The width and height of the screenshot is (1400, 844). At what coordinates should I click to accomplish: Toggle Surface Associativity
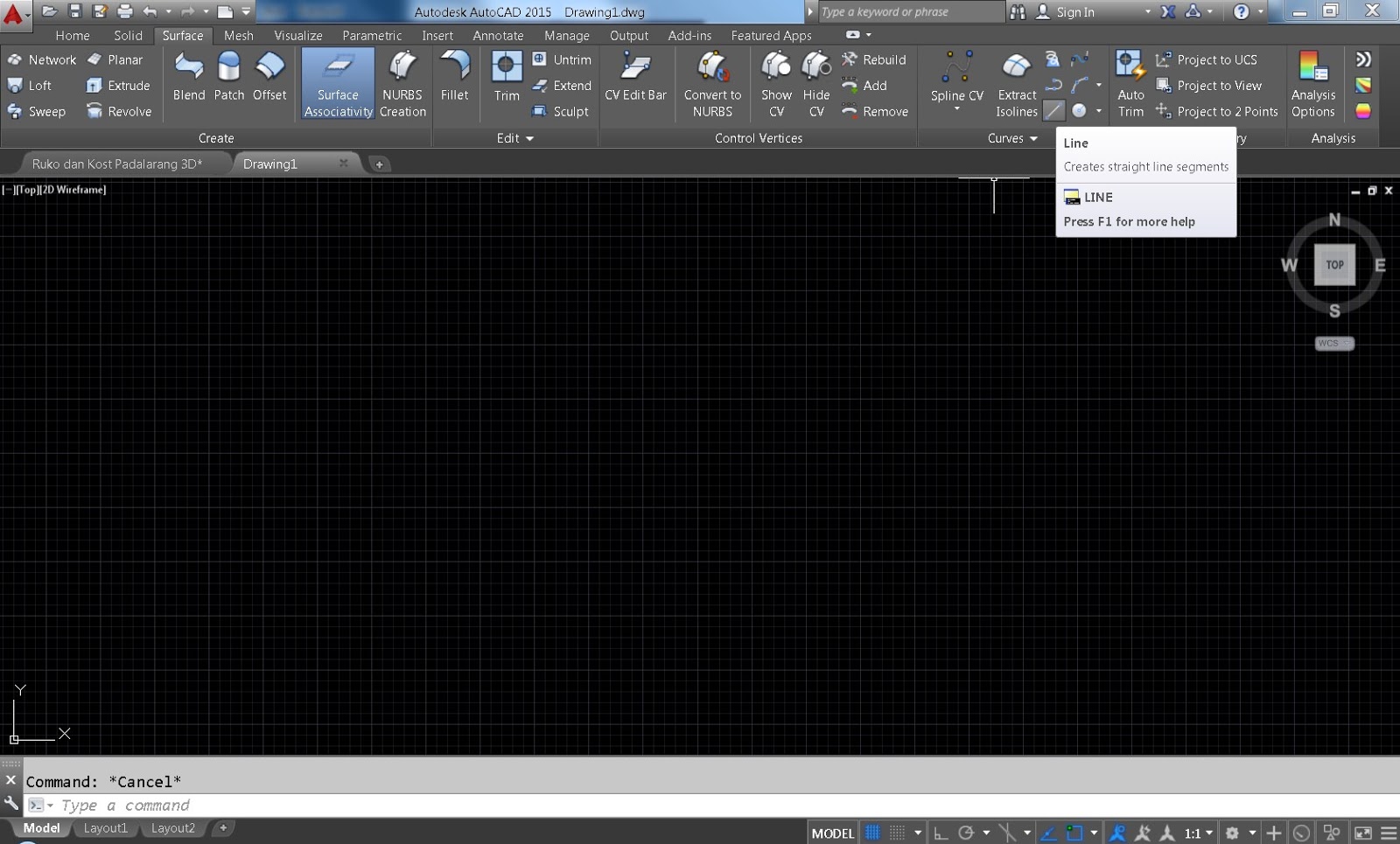(338, 84)
